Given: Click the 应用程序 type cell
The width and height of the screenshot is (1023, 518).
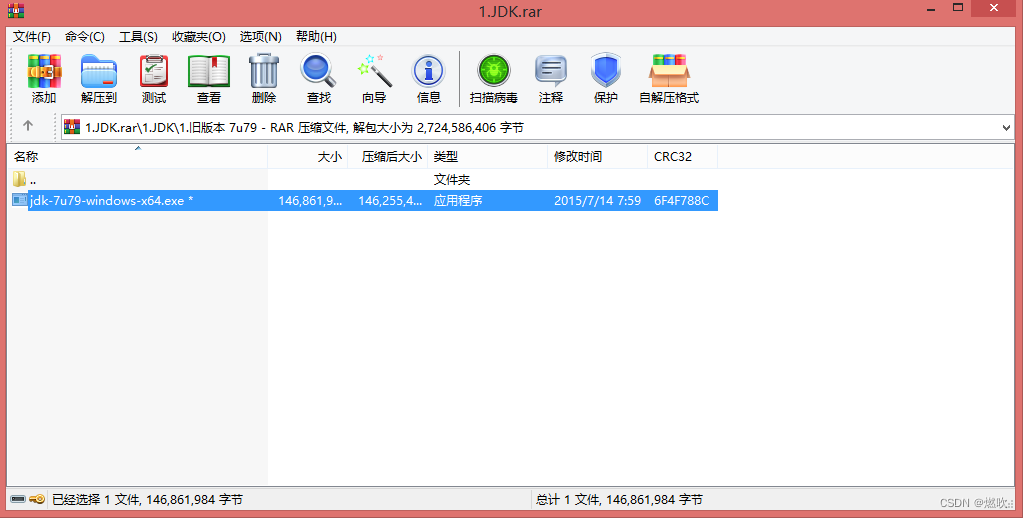Looking at the screenshot, I should pyautogui.click(x=458, y=200).
